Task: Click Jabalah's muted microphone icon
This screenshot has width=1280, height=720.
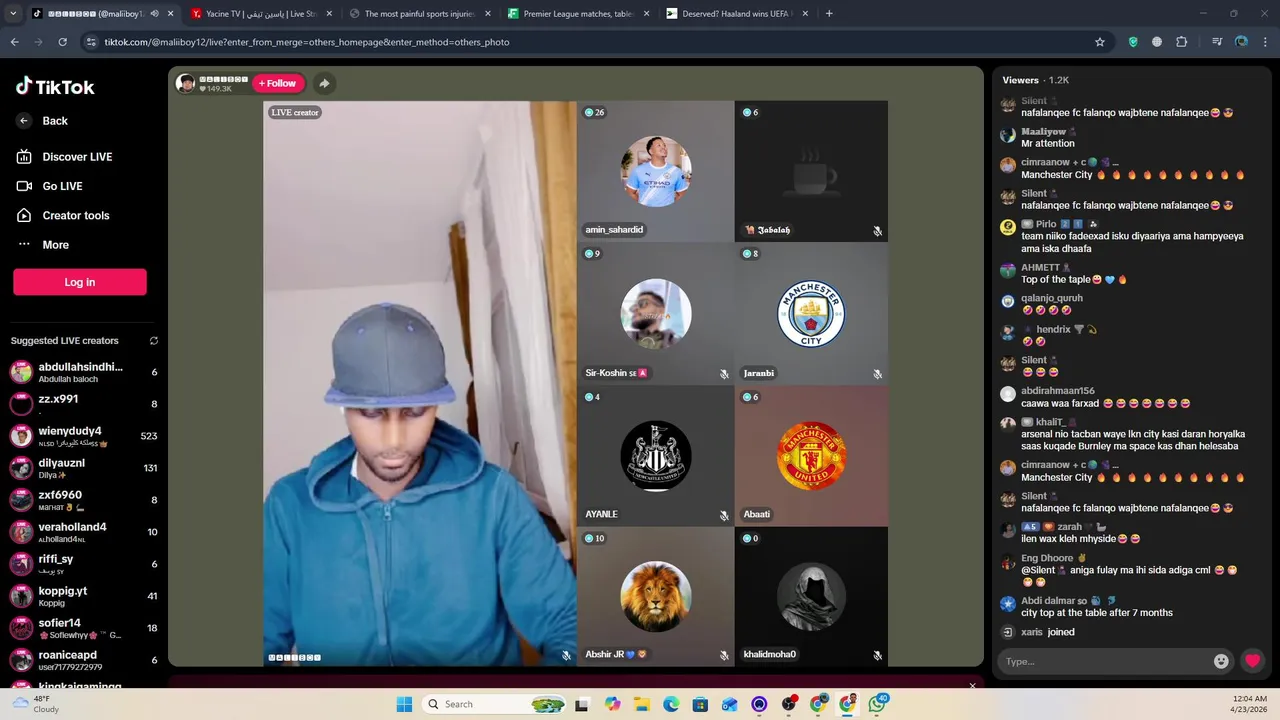Action: (877, 231)
